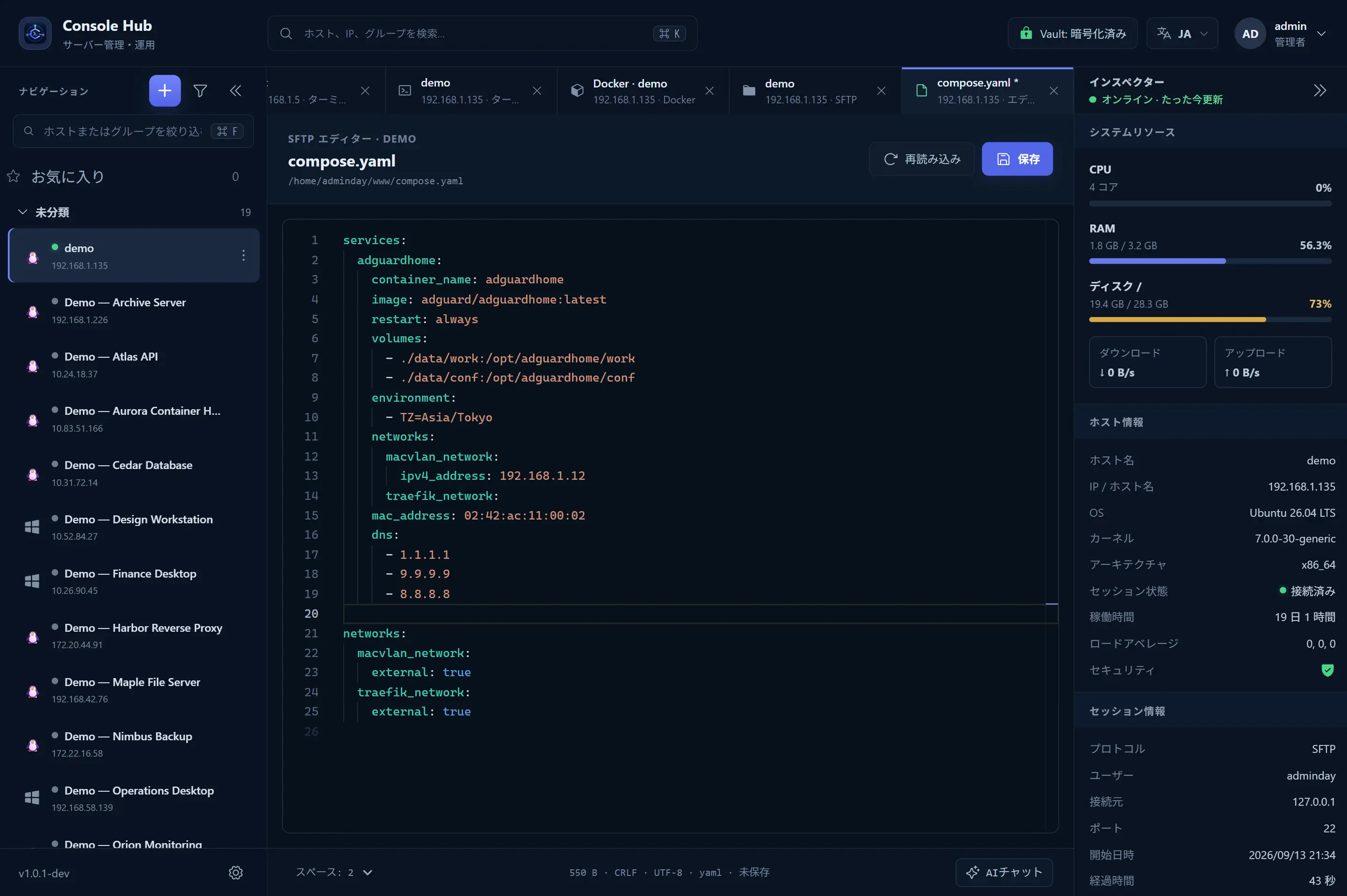Collapse the navigation sidebar with double chevron

click(235, 91)
